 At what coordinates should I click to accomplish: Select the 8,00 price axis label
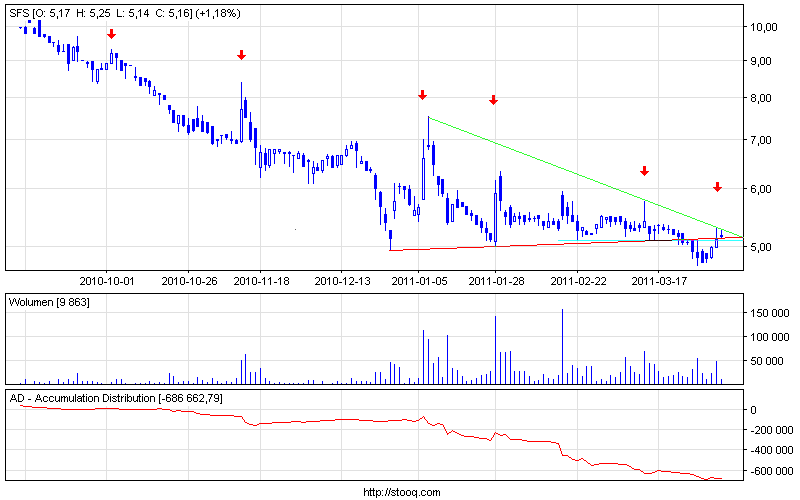761,98
